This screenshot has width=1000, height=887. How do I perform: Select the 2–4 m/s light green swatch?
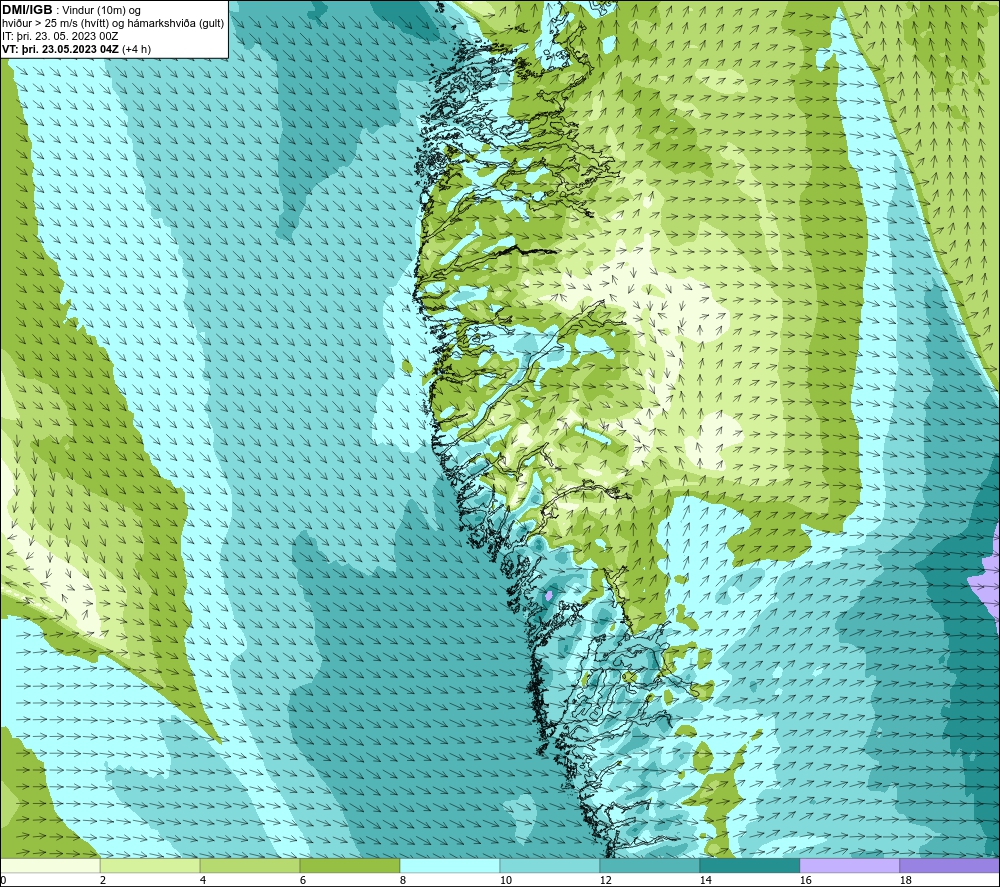point(150,865)
